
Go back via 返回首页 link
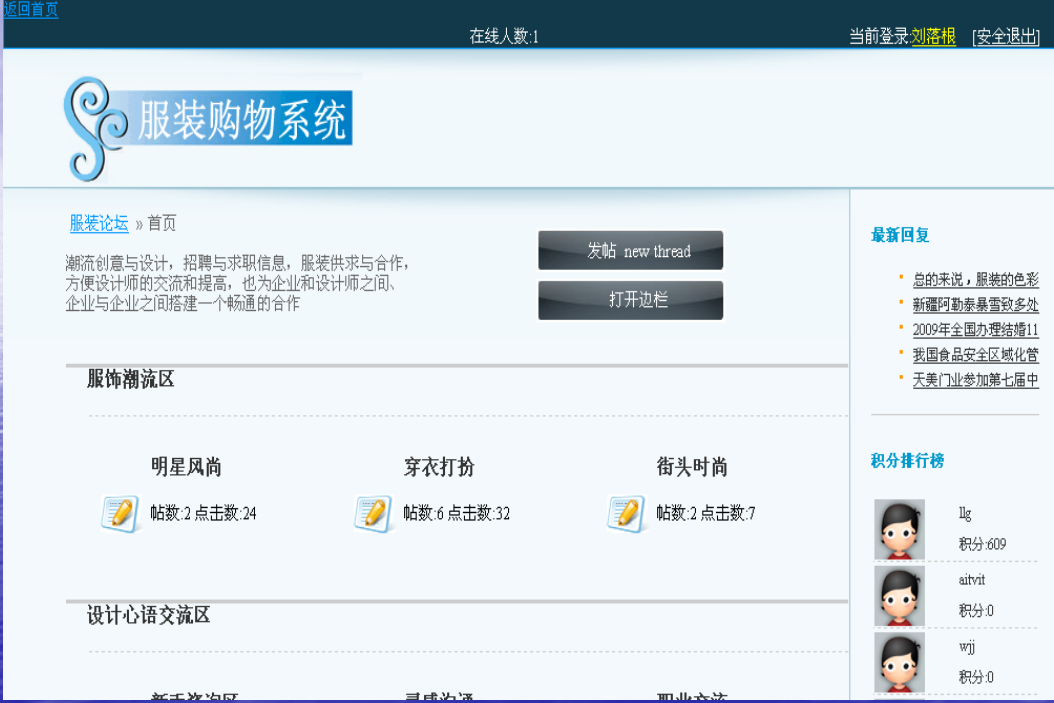coord(31,9)
